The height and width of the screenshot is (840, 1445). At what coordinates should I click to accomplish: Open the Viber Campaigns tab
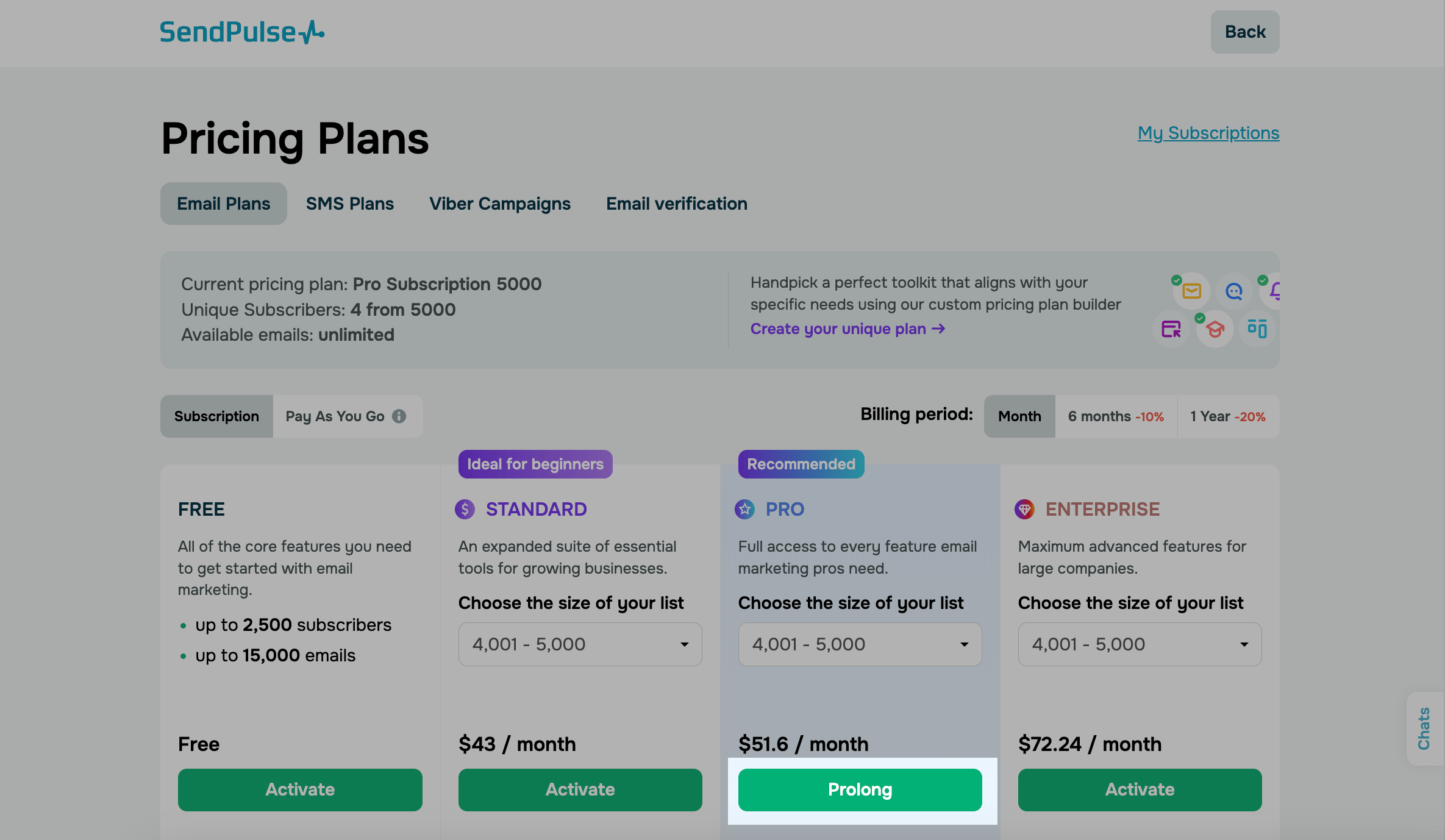click(500, 204)
